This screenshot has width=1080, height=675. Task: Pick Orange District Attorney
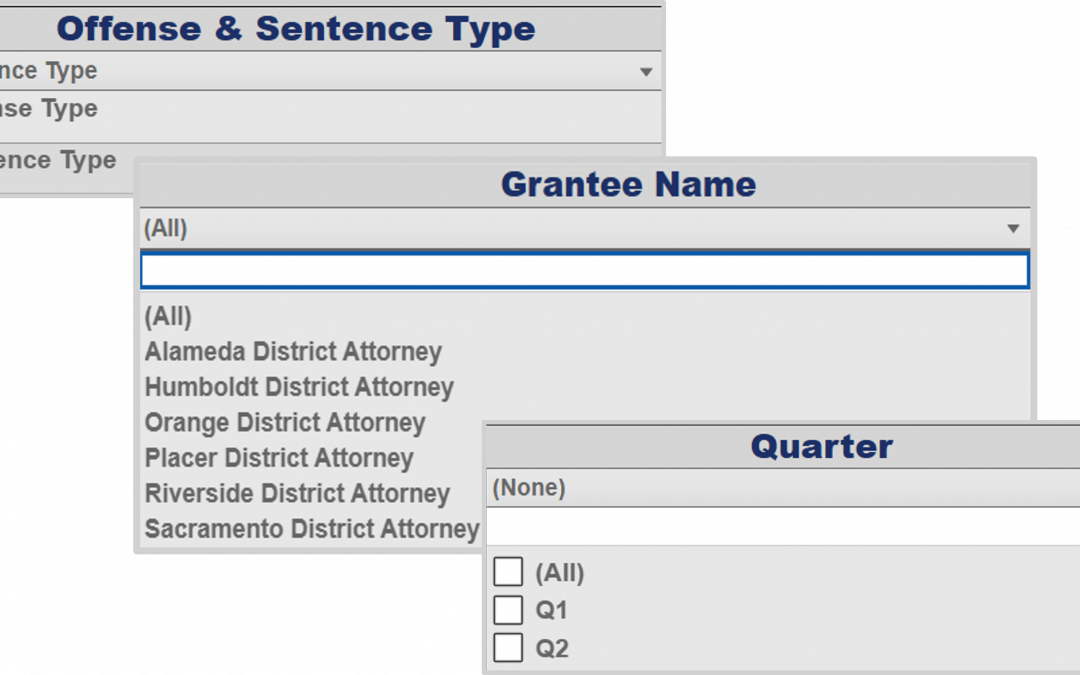coord(285,423)
